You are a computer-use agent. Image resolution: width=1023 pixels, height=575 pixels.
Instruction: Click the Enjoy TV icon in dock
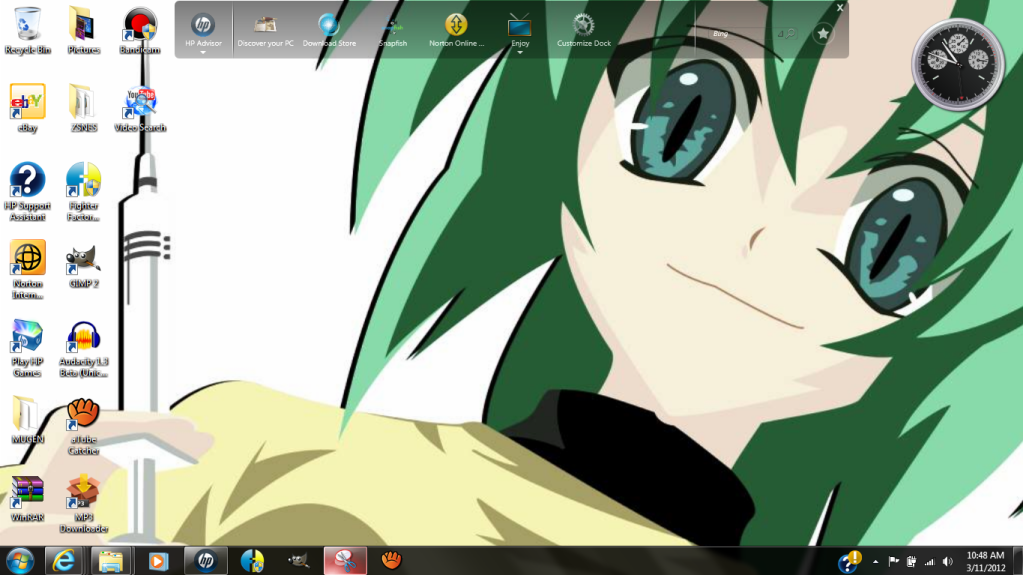[x=520, y=31]
